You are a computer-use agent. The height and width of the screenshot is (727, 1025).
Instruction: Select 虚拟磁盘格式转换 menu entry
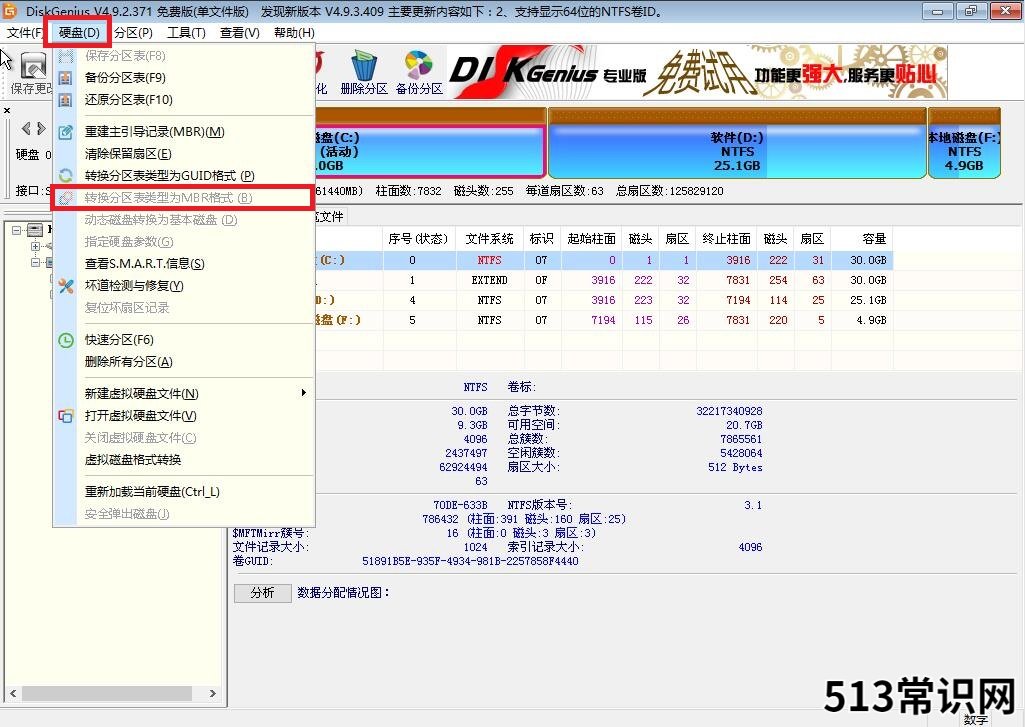tap(183, 460)
